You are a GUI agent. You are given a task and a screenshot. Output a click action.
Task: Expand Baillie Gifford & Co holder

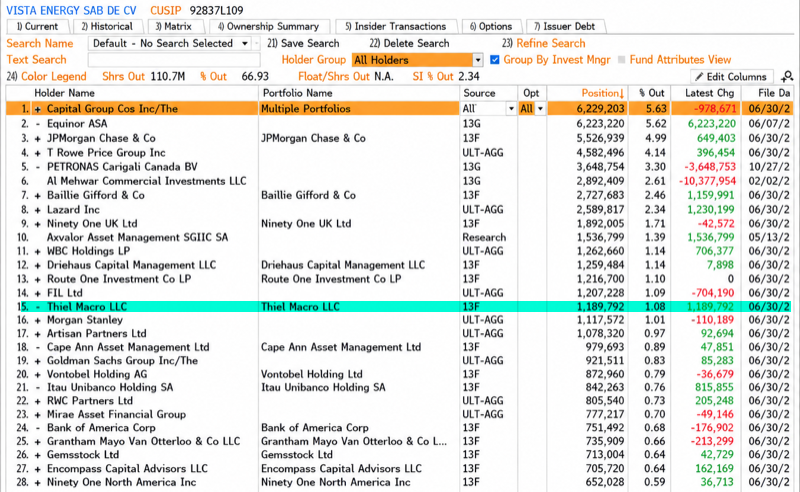(38, 195)
